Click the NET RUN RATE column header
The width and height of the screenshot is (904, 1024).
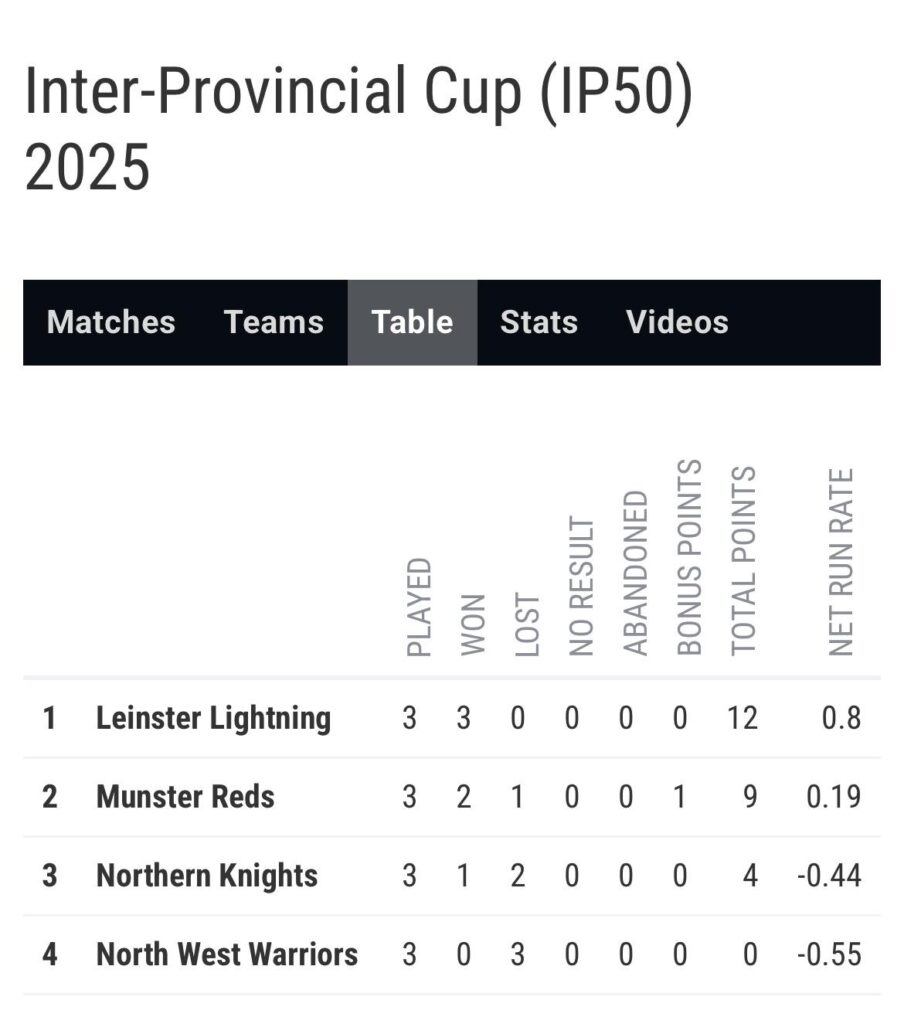click(841, 562)
